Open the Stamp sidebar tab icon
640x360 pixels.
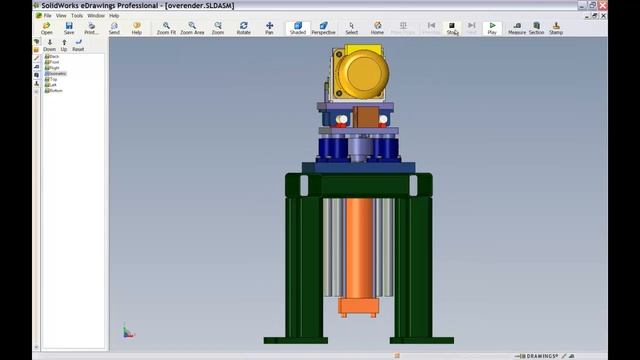click(x=37, y=83)
